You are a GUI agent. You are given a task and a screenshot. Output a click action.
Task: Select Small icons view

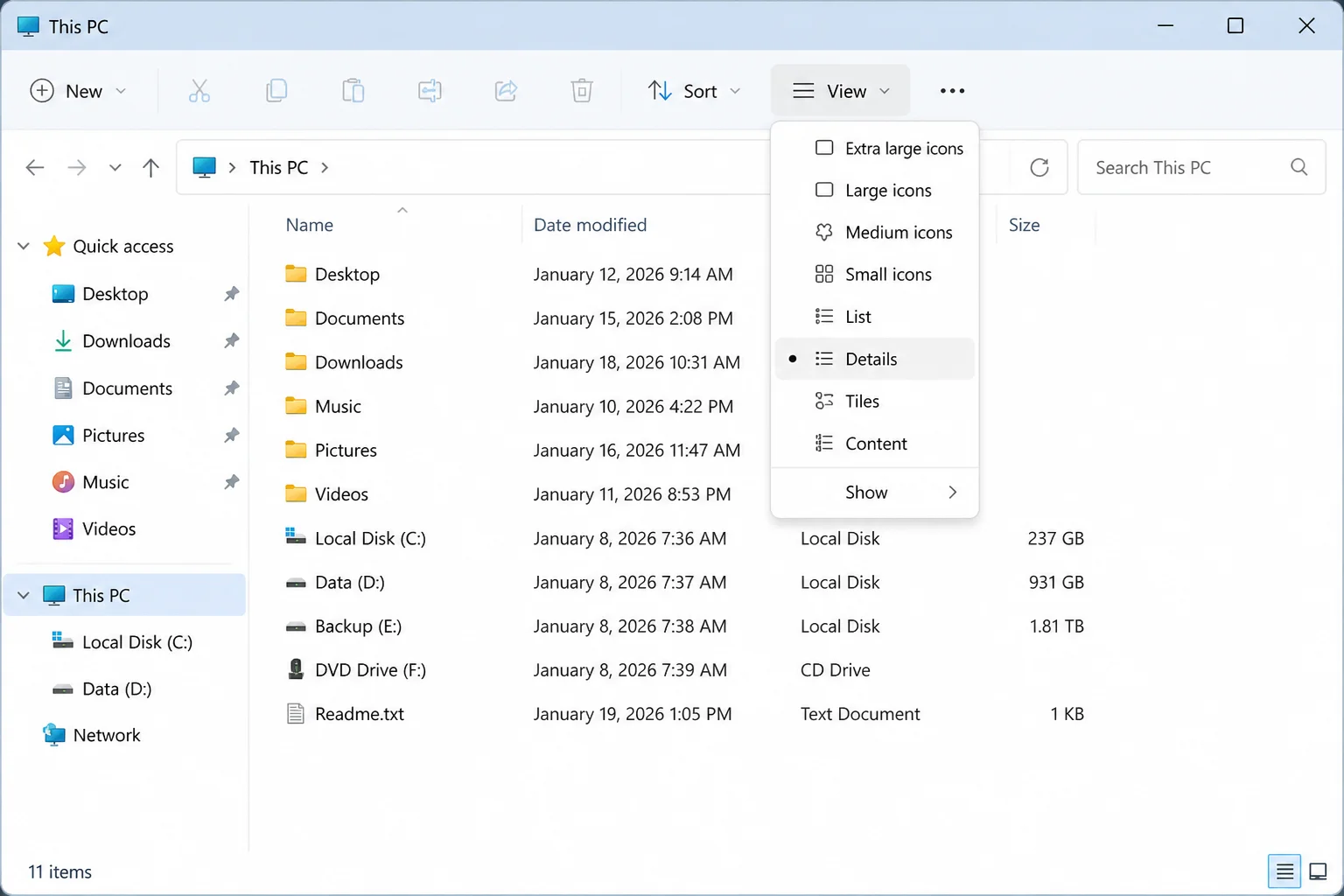875,274
